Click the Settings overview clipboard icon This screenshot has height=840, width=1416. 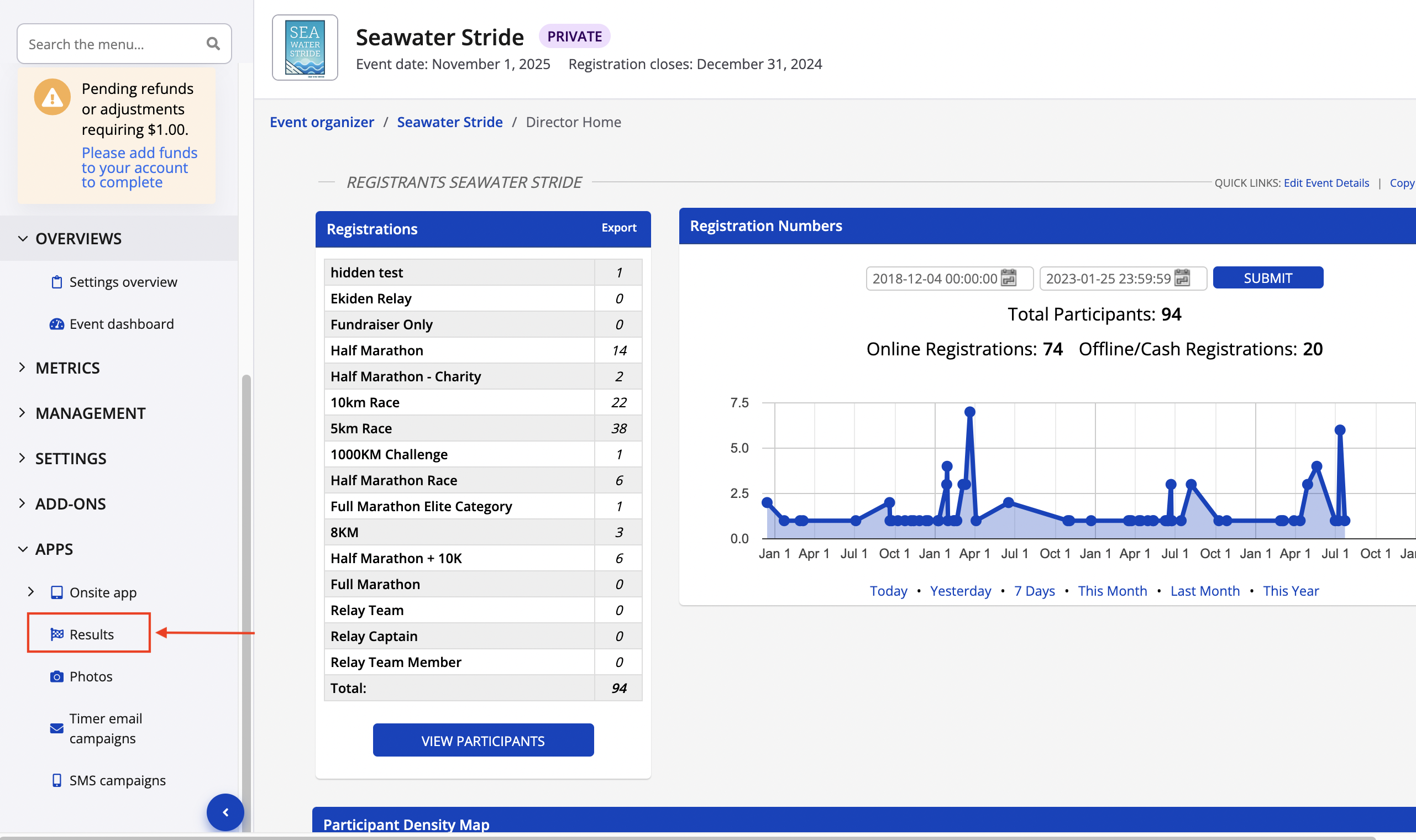(56, 282)
